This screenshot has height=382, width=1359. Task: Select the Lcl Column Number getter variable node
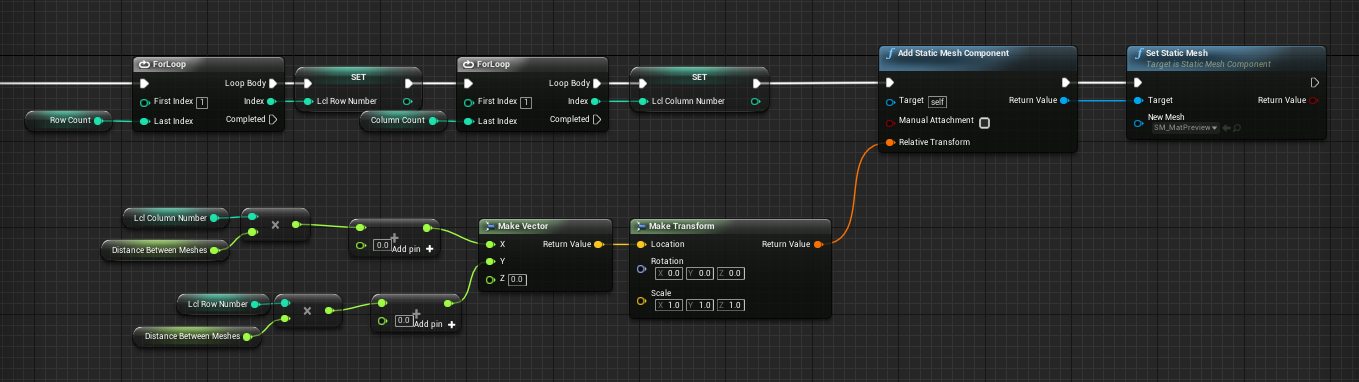(177, 217)
